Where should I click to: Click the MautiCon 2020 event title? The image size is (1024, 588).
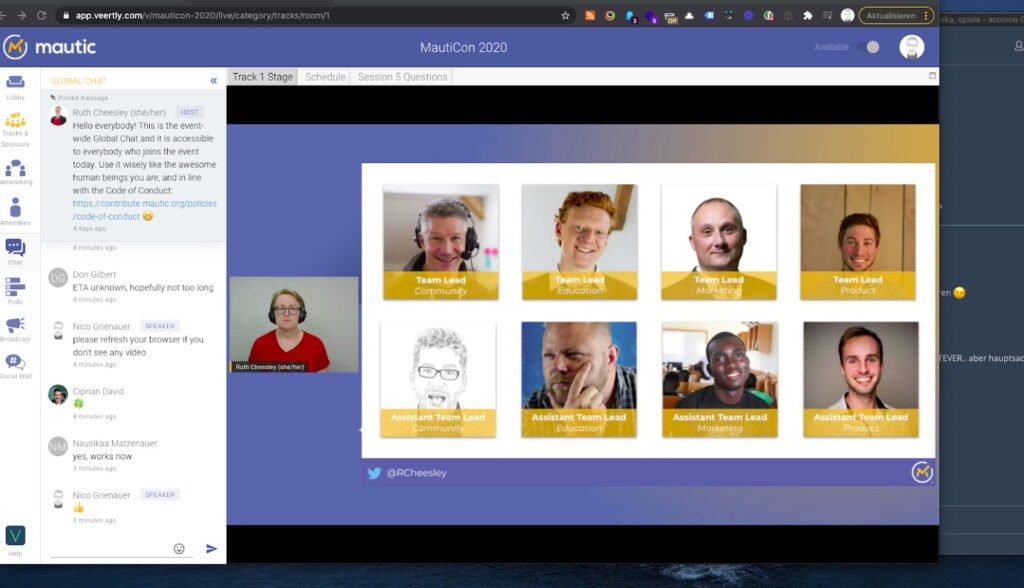click(463, 47)
